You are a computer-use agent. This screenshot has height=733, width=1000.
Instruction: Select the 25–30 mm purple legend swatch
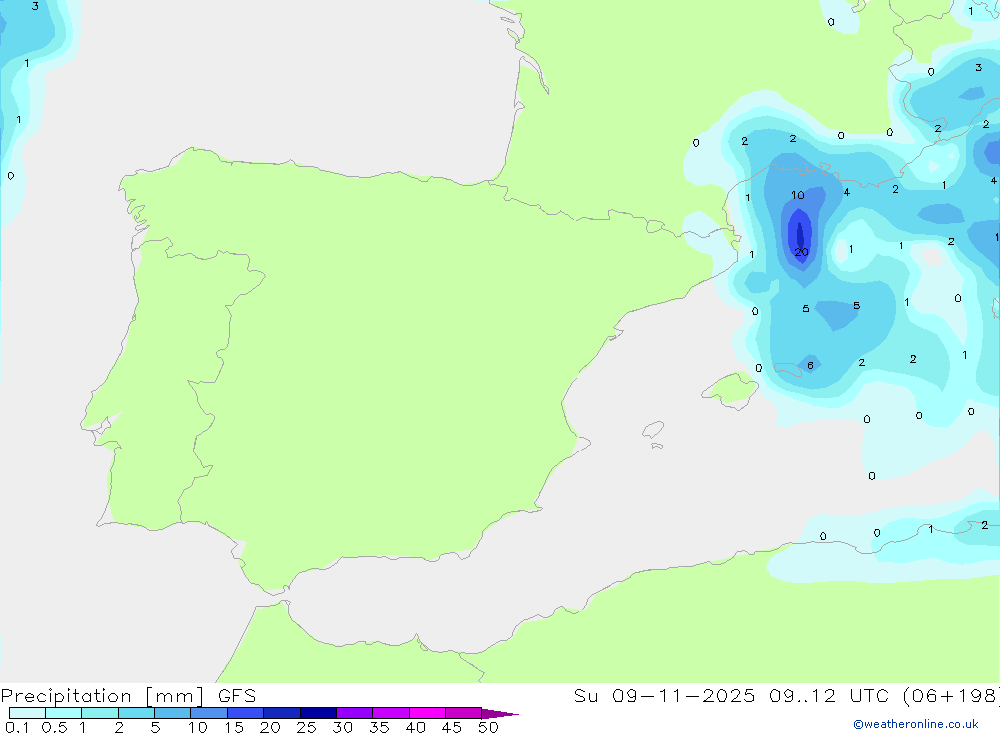(x=318, y=713)
